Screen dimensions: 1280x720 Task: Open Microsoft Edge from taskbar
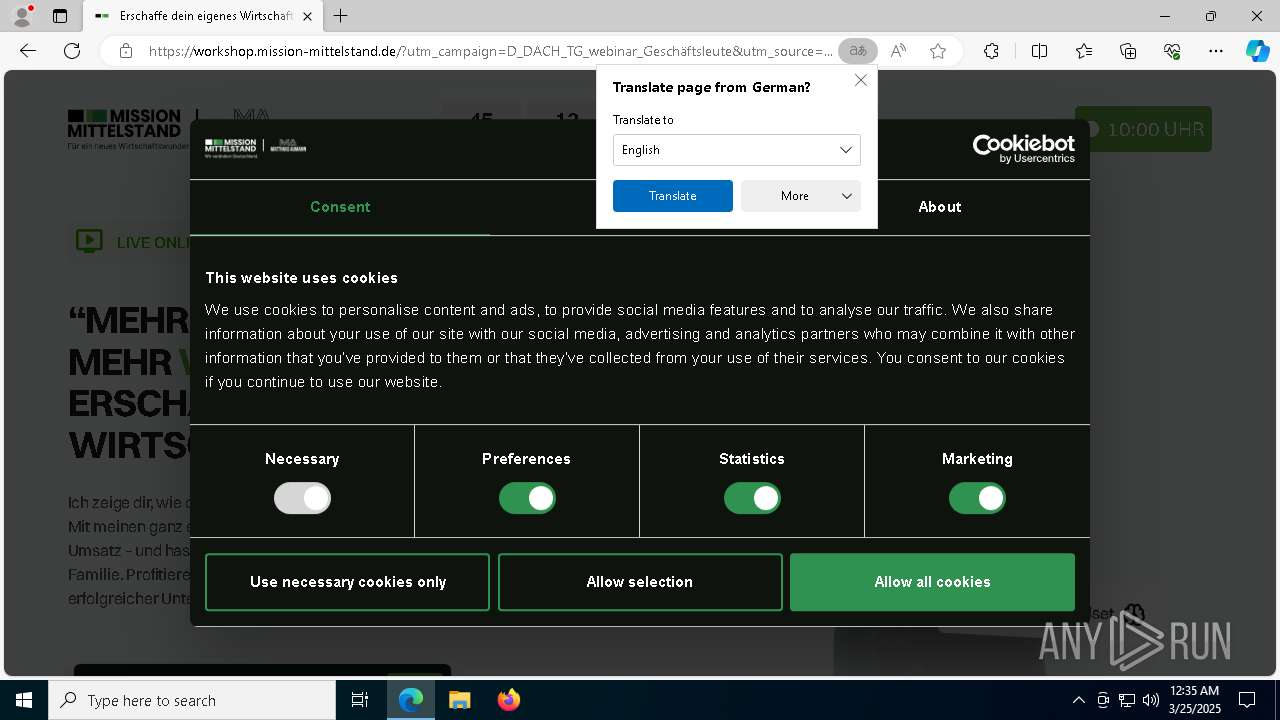tap(411, 700)
